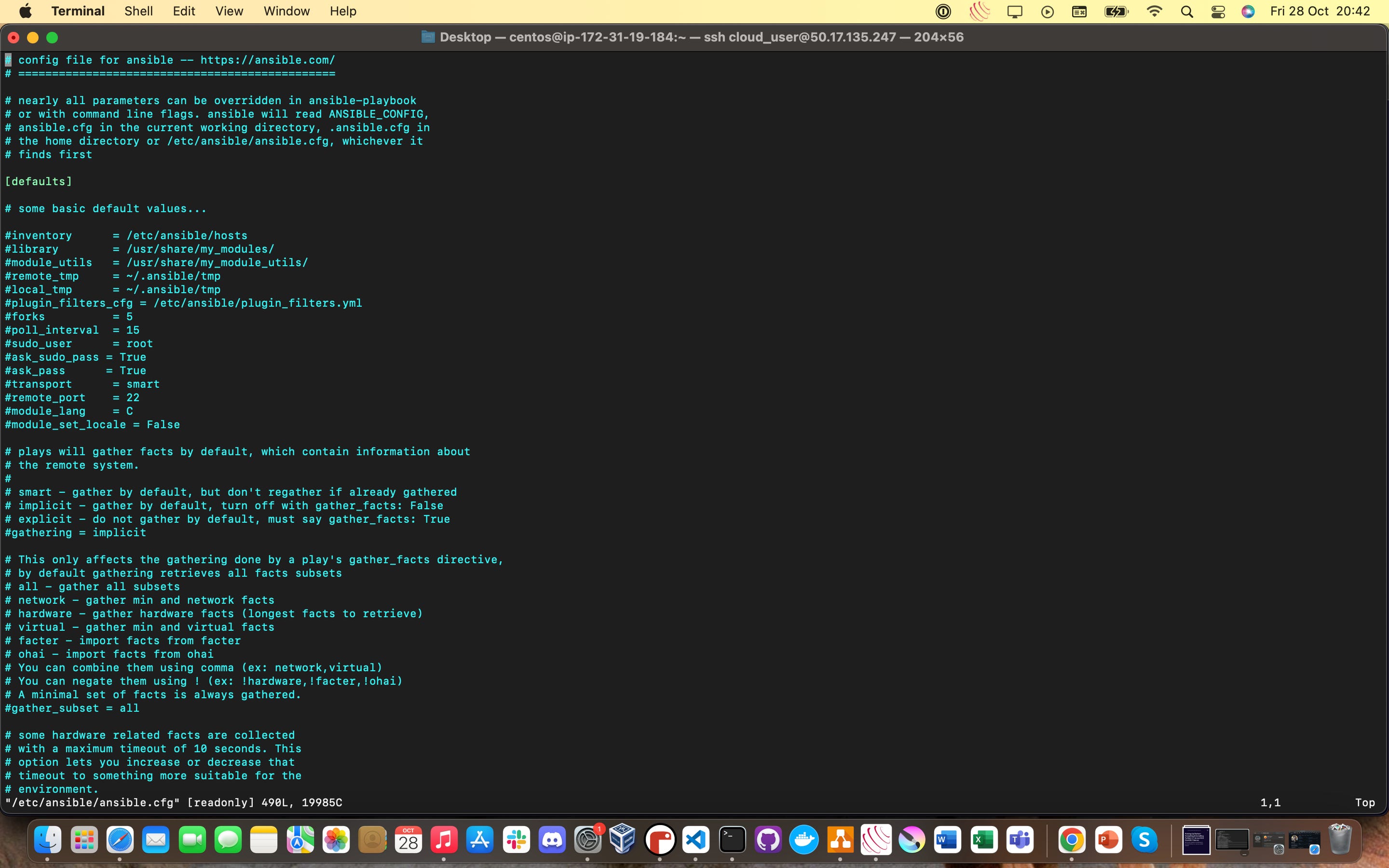Open GitHub Desktop from the dock
1389x868 pixels.
pos(768,841)
